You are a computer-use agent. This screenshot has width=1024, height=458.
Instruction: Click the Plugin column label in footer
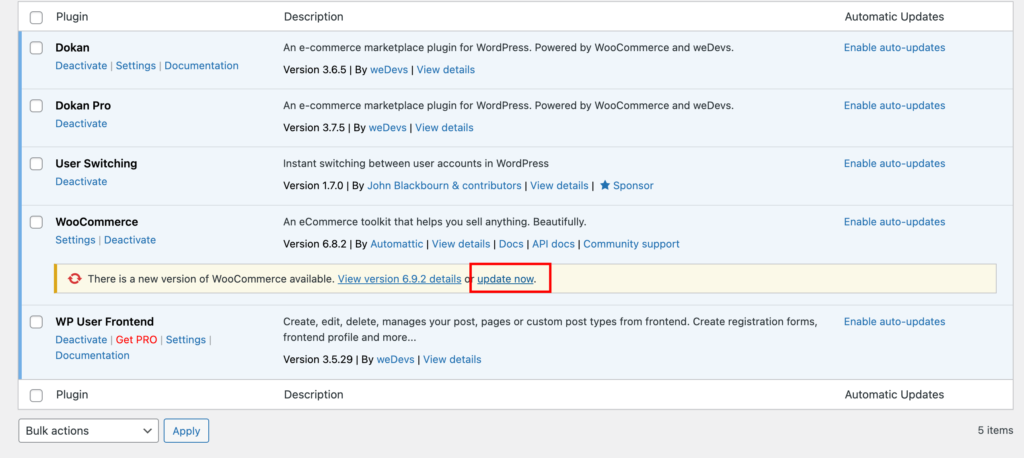click(72, 395)
